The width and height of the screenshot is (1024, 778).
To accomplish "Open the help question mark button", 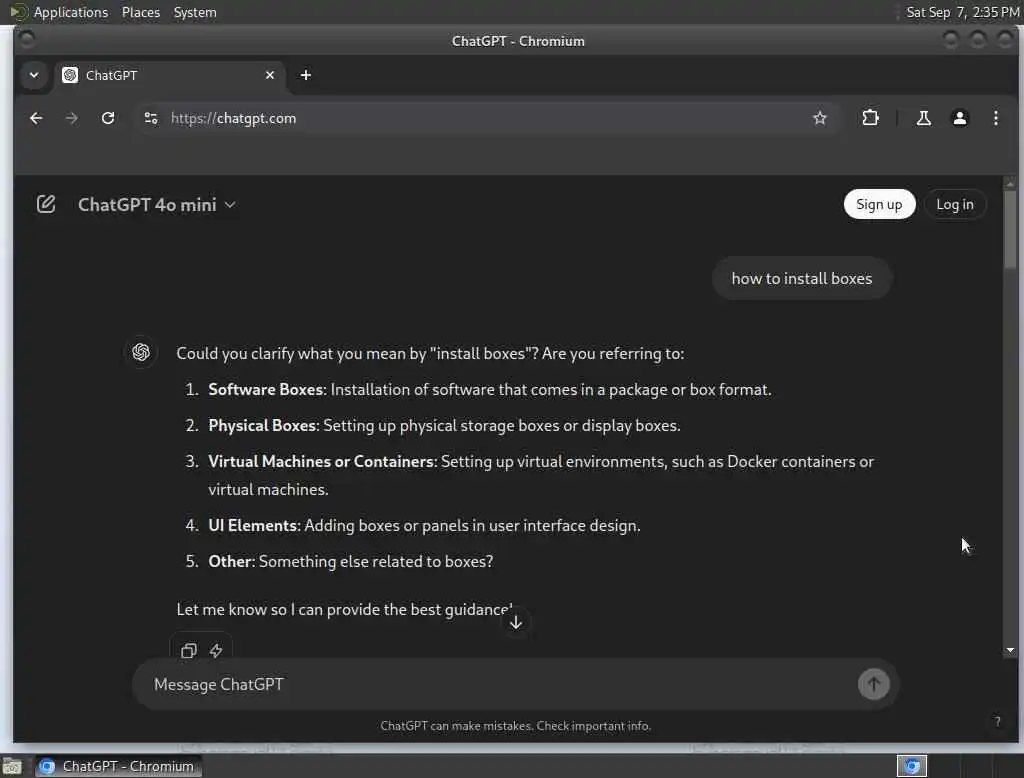I will (x=997, y=721).
